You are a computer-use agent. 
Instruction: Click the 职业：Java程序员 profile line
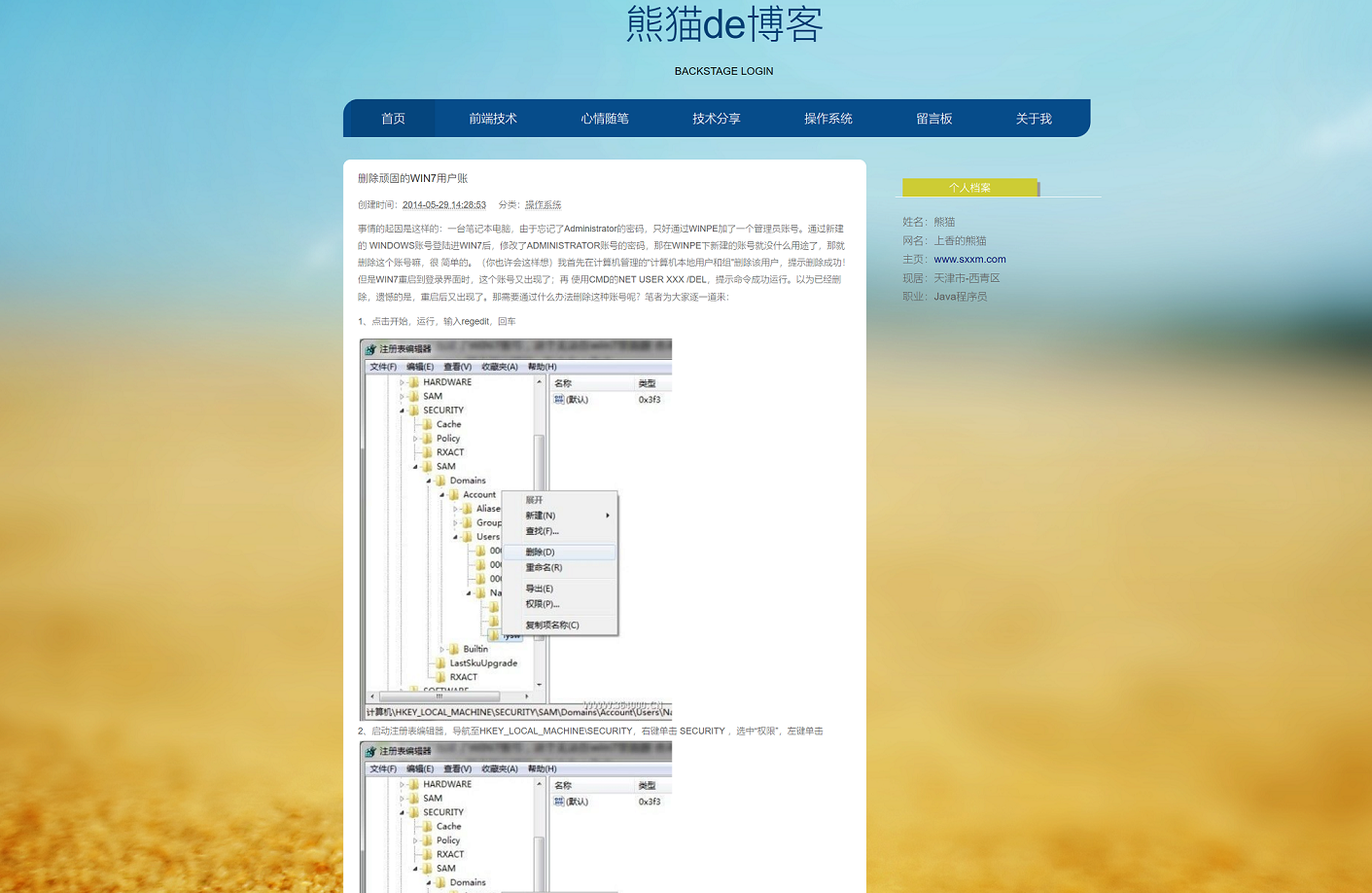[944, 297]
